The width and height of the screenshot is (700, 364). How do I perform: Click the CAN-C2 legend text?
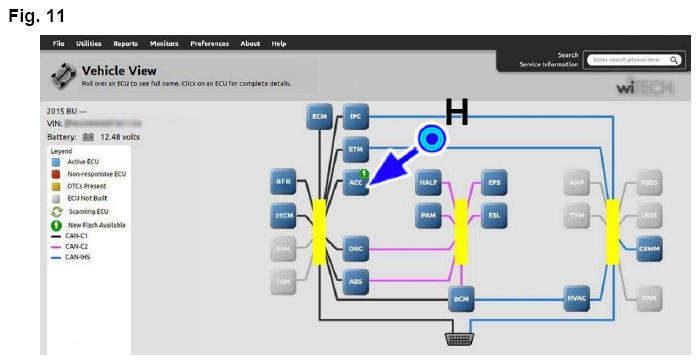tap(77, 247)
